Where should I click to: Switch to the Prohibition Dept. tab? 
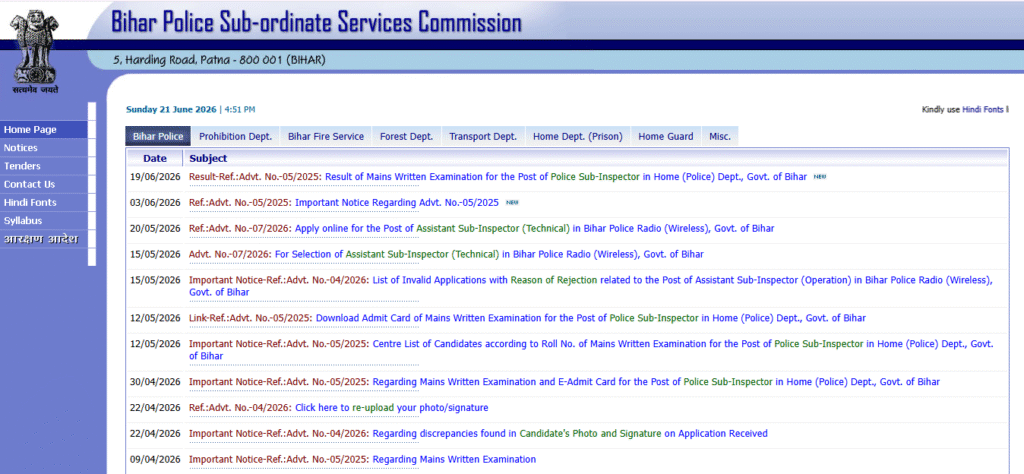pos(235,136)
